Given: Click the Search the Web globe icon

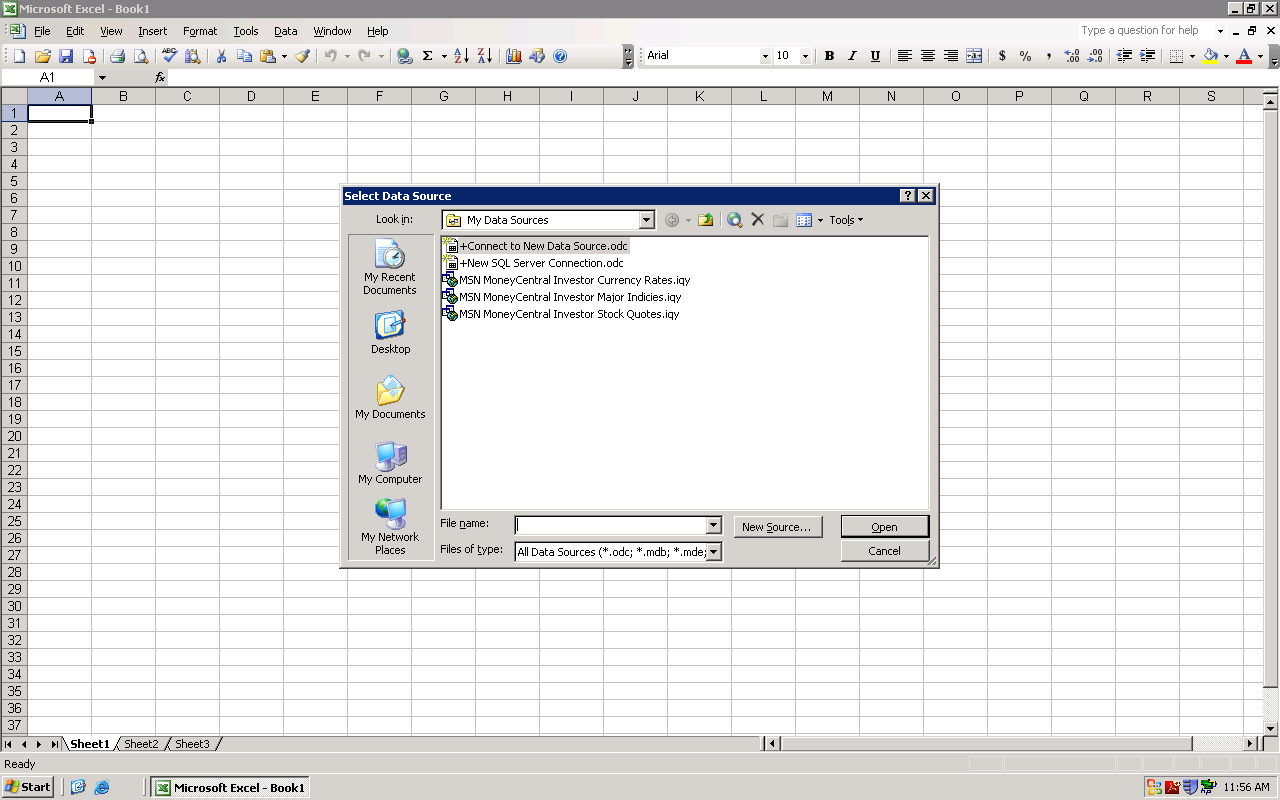Looking at the screenshot, I should [x=735, y=220].
